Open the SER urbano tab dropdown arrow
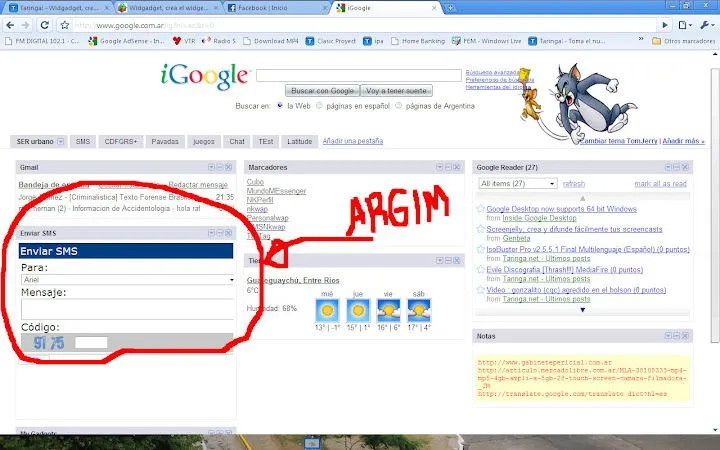720x450 pixels. point(60,141)
